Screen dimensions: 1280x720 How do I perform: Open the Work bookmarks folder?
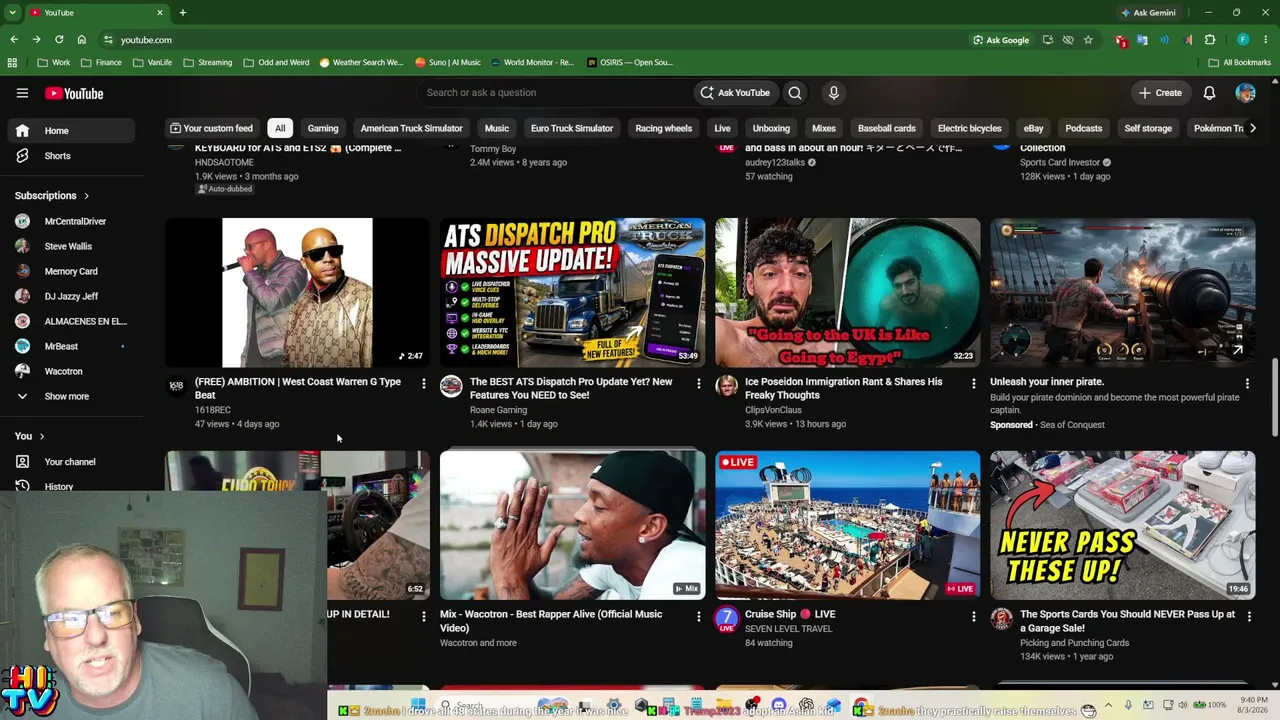pos(53,62)
